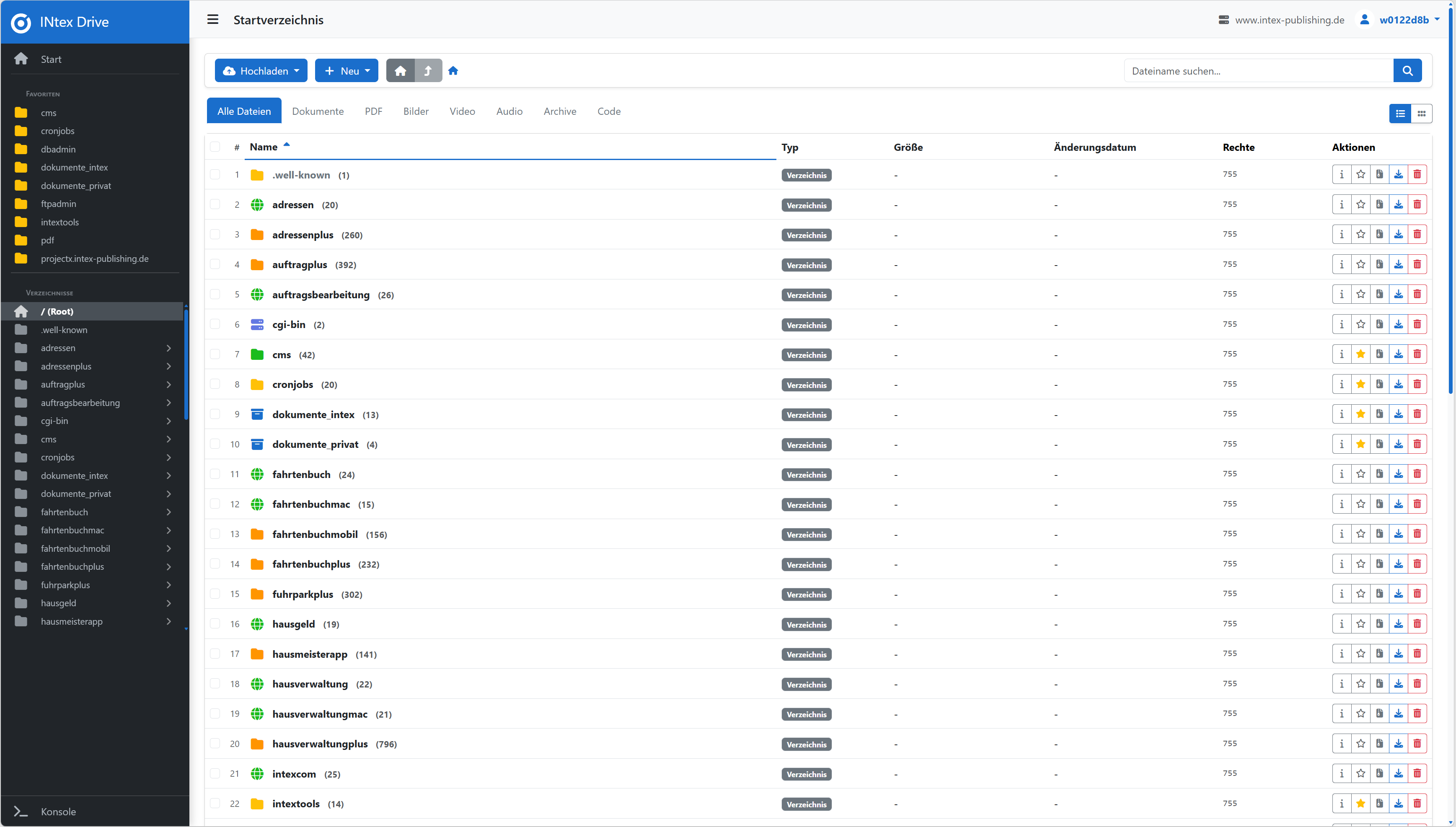1456x827 pixels.
Task: Open the hausverwaltungplus directory
Action: tap(320, 744)
